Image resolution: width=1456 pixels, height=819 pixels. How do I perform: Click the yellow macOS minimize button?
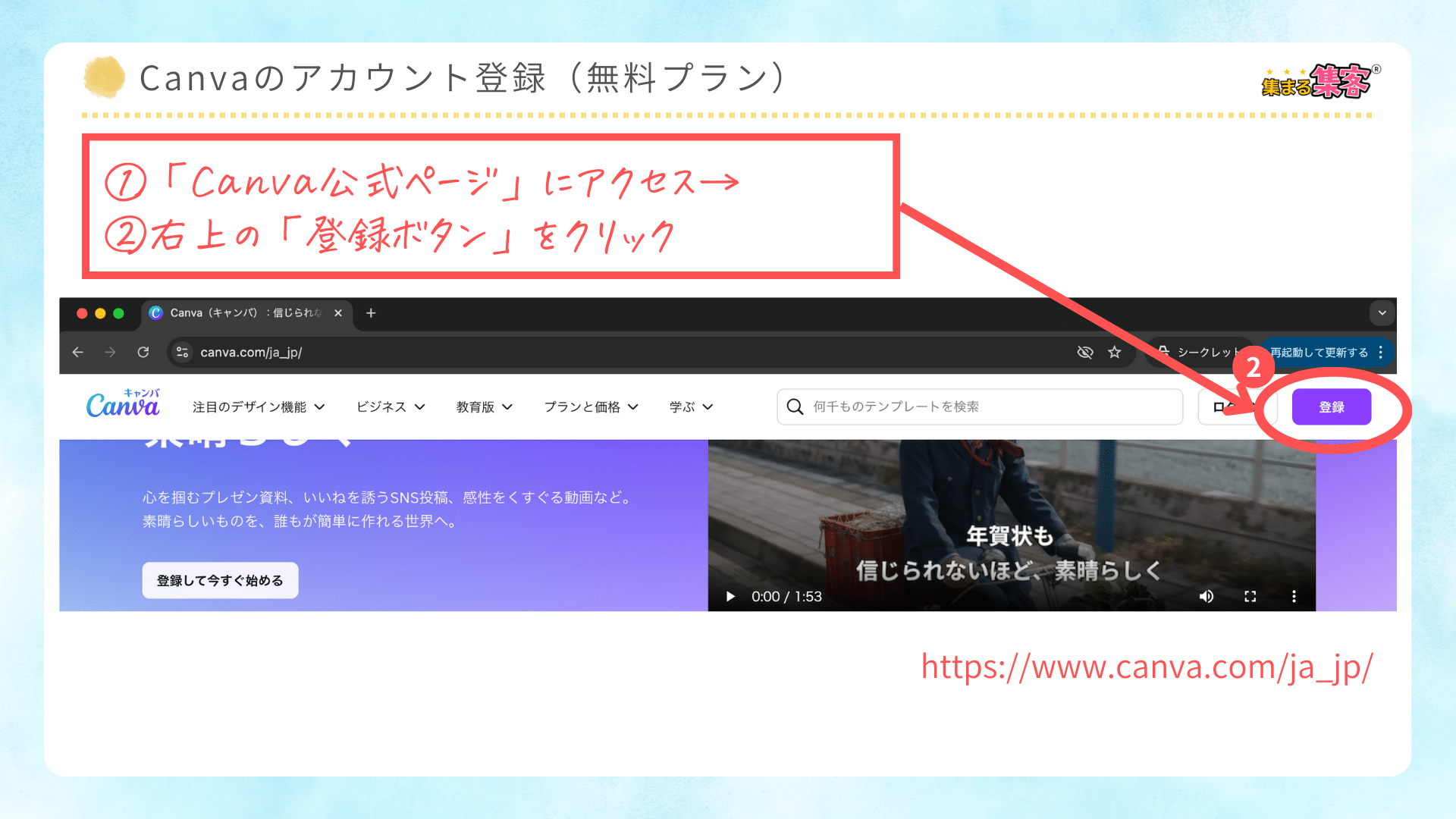[x=100, y=313]
